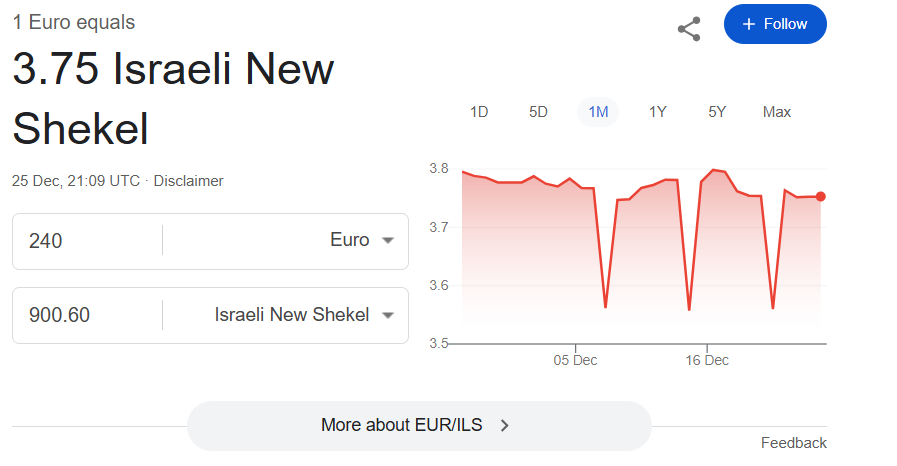The height and width of the screenshot is (466, 897).
Task: Show the Max time range chart
Action: (x=777, y=112)
